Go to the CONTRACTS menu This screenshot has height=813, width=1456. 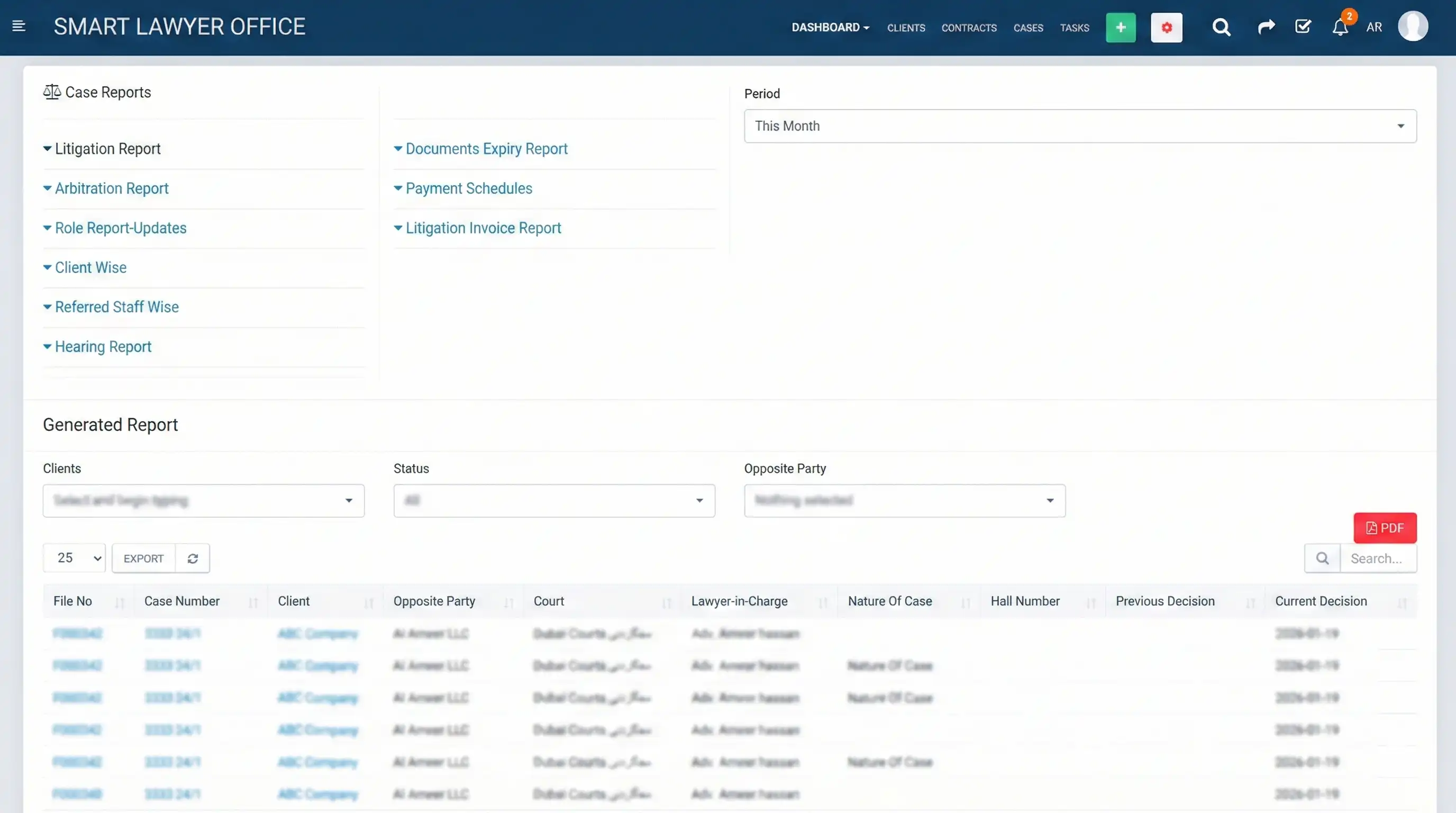[x=969, y=28]
